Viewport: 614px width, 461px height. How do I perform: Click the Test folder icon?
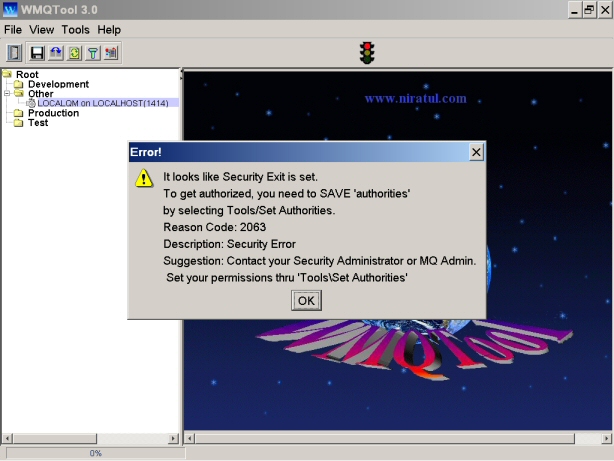point(18,123)
